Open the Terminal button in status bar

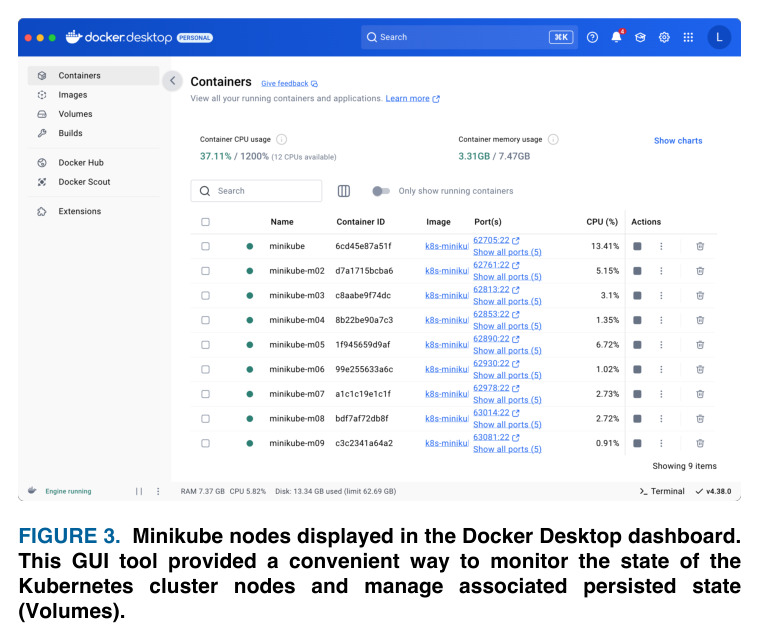click(662, 491)
